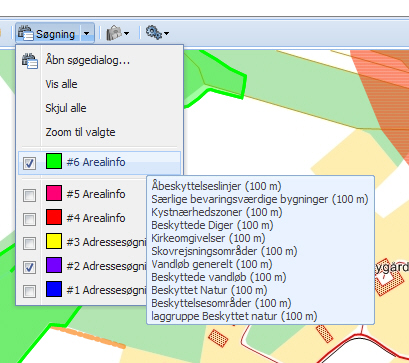The image size is (409, 363).
Task: Select the #1 Adressesøgning label
Action: pyautogui.click(x=106, y=290)
